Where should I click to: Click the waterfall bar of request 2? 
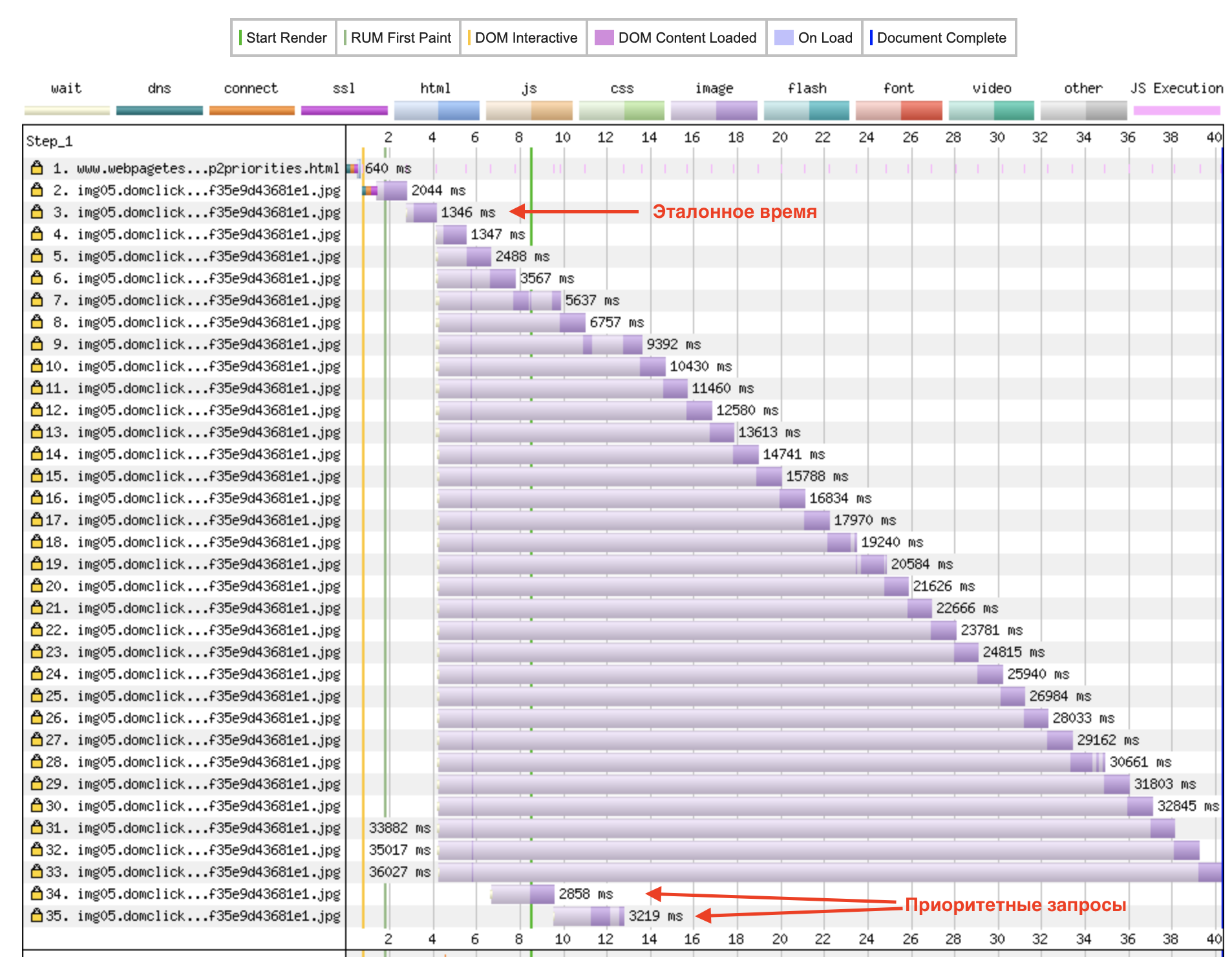(385, 190)
